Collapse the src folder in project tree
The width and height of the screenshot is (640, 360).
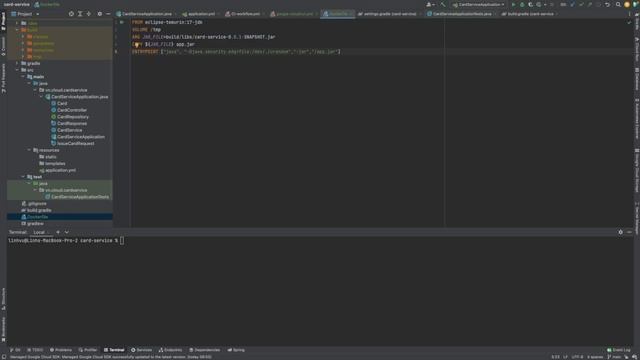[x=17, y=70]
